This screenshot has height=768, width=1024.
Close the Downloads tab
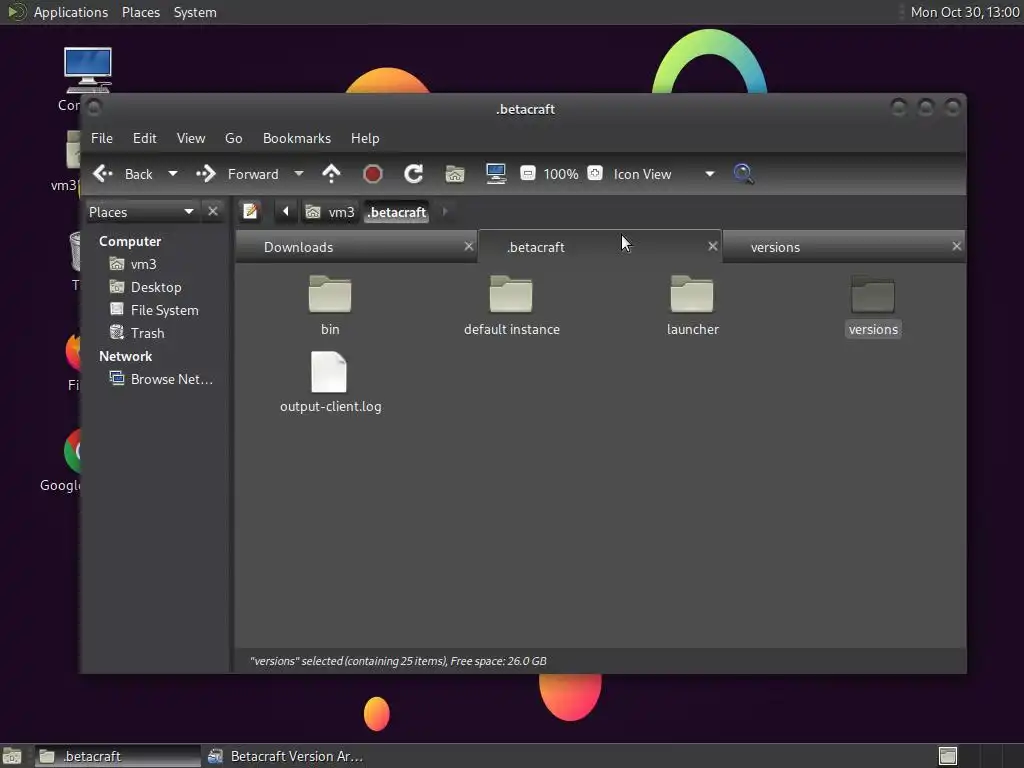[x=468, y=246]
